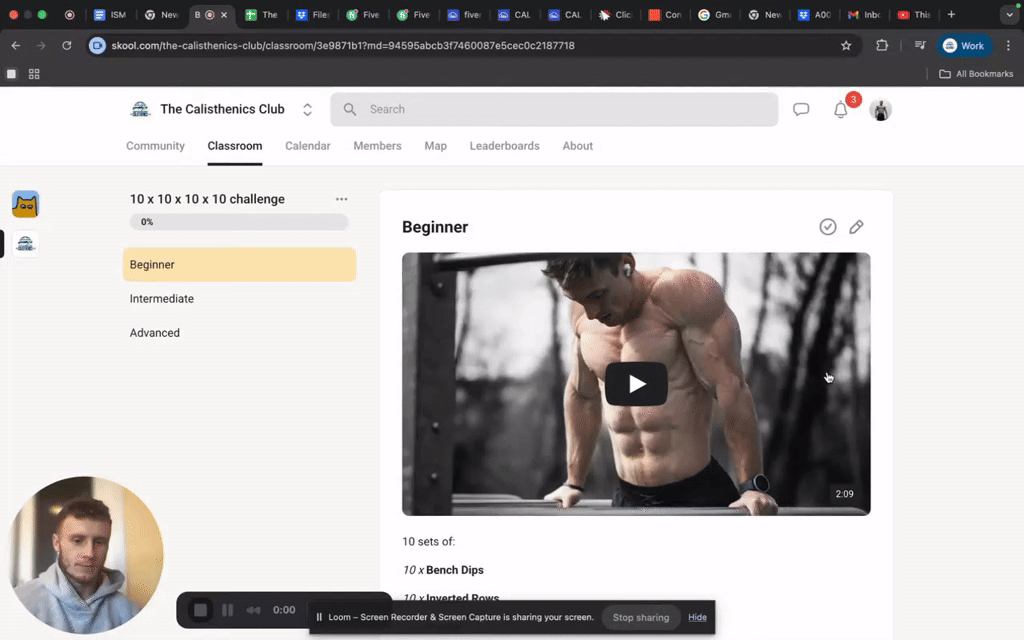Click The Calisthenics Club logo

pyautogui.click(x=140, y=109)
